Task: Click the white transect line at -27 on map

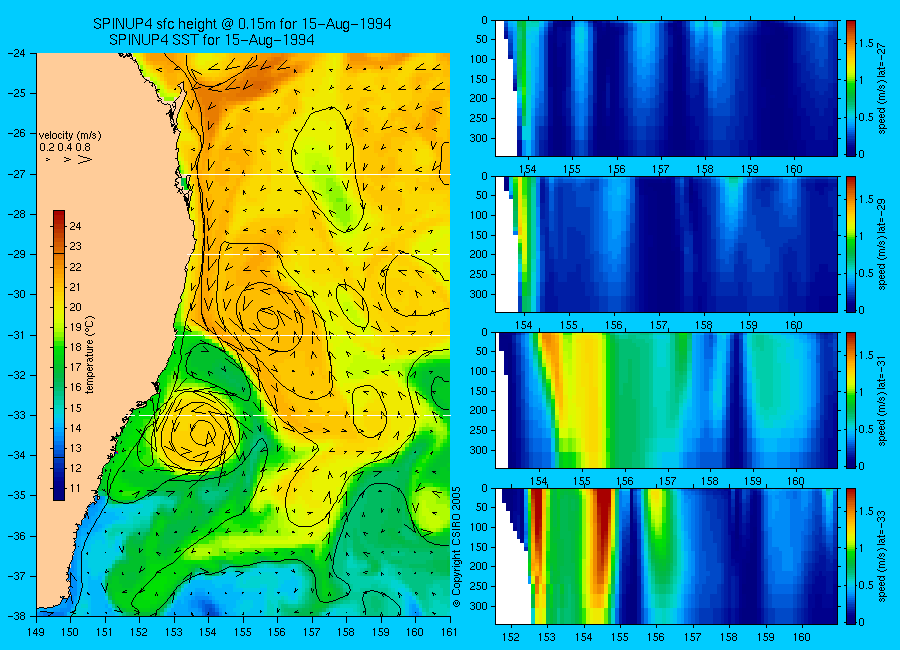Action: [321, 174]
